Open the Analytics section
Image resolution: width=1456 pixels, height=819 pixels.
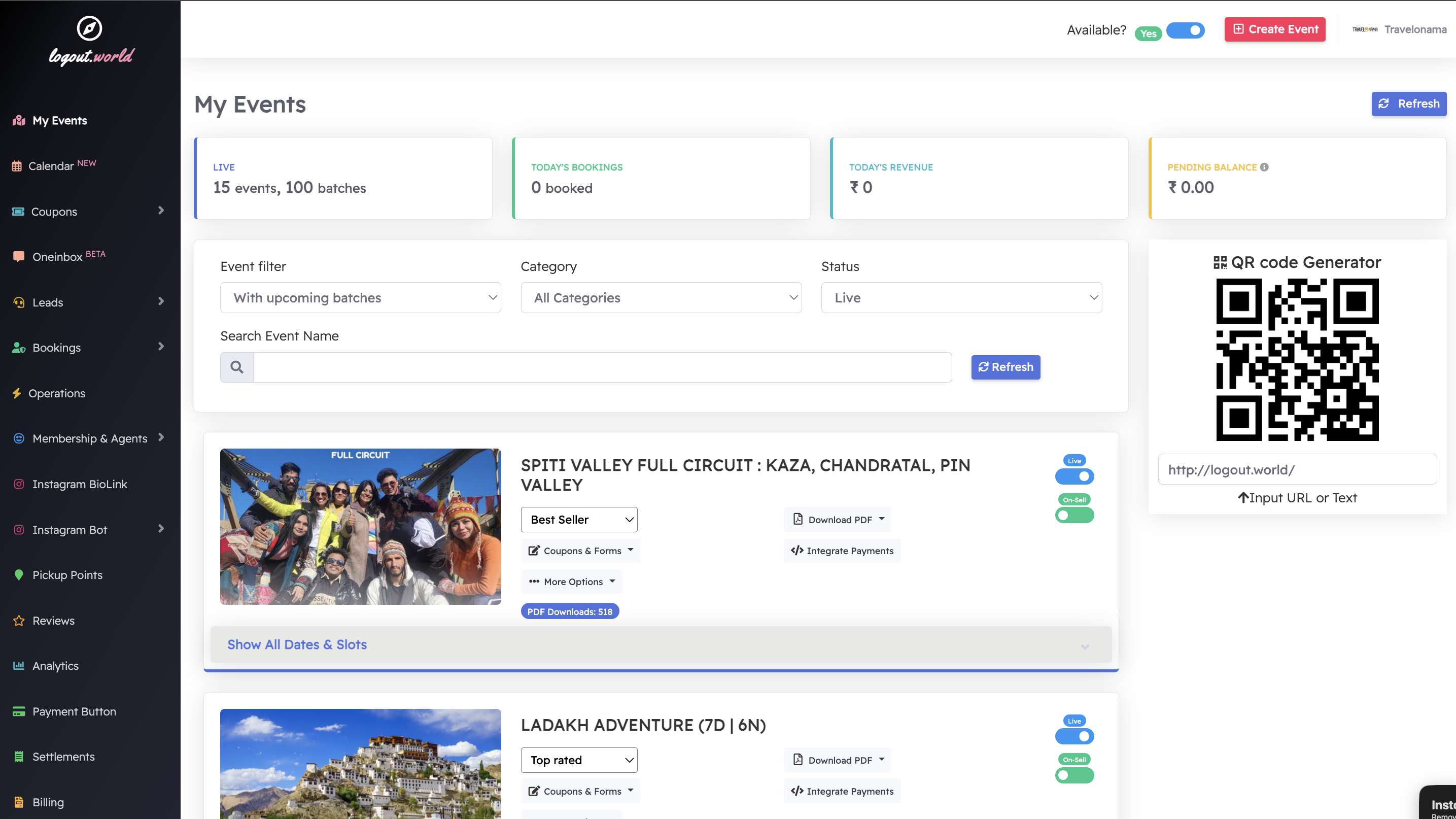[x=55, y=666]
